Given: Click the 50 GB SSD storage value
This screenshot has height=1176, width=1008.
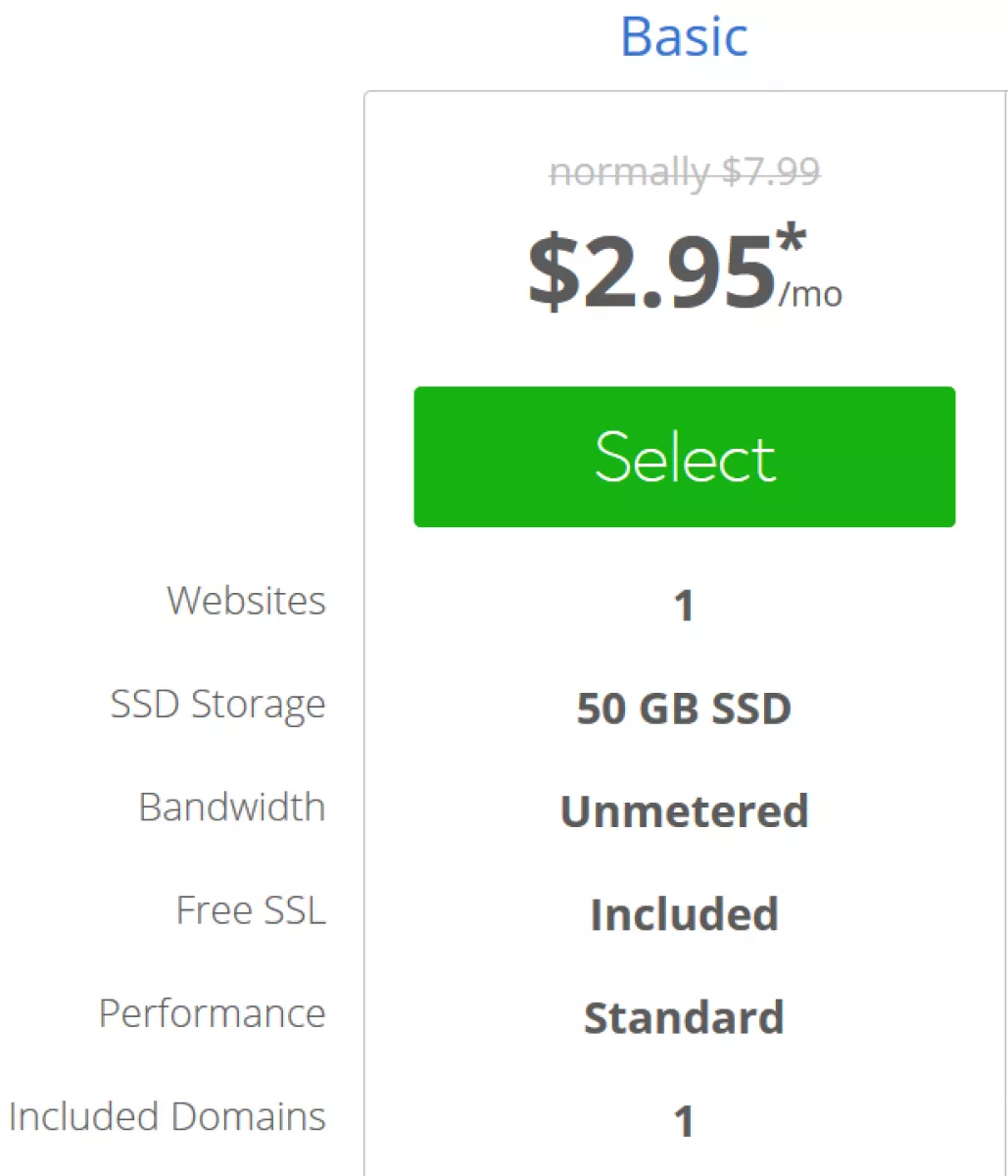Looking at the screenshot, I should point(684,709).
